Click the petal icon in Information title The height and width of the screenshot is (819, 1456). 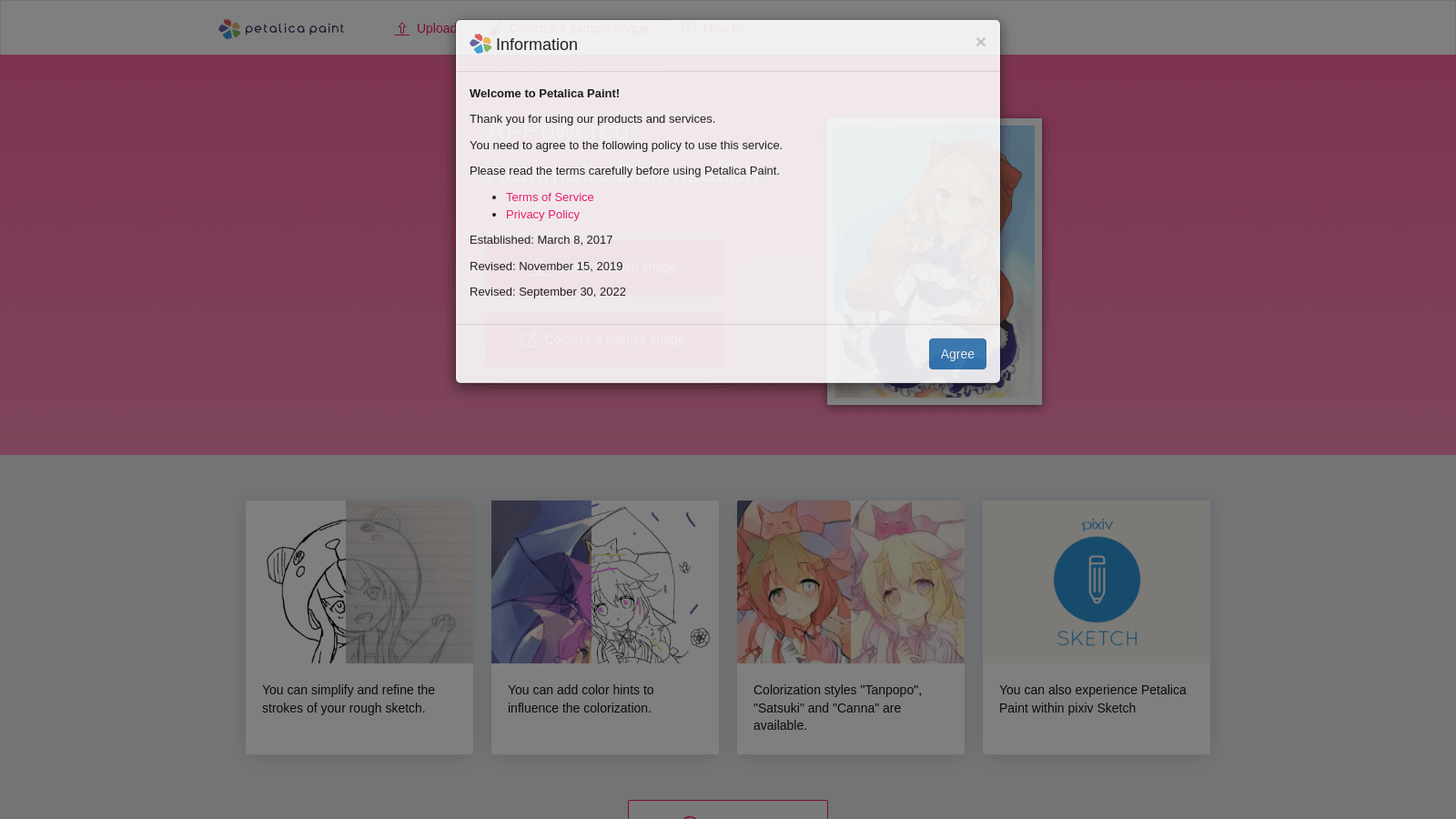pos(480,44)
